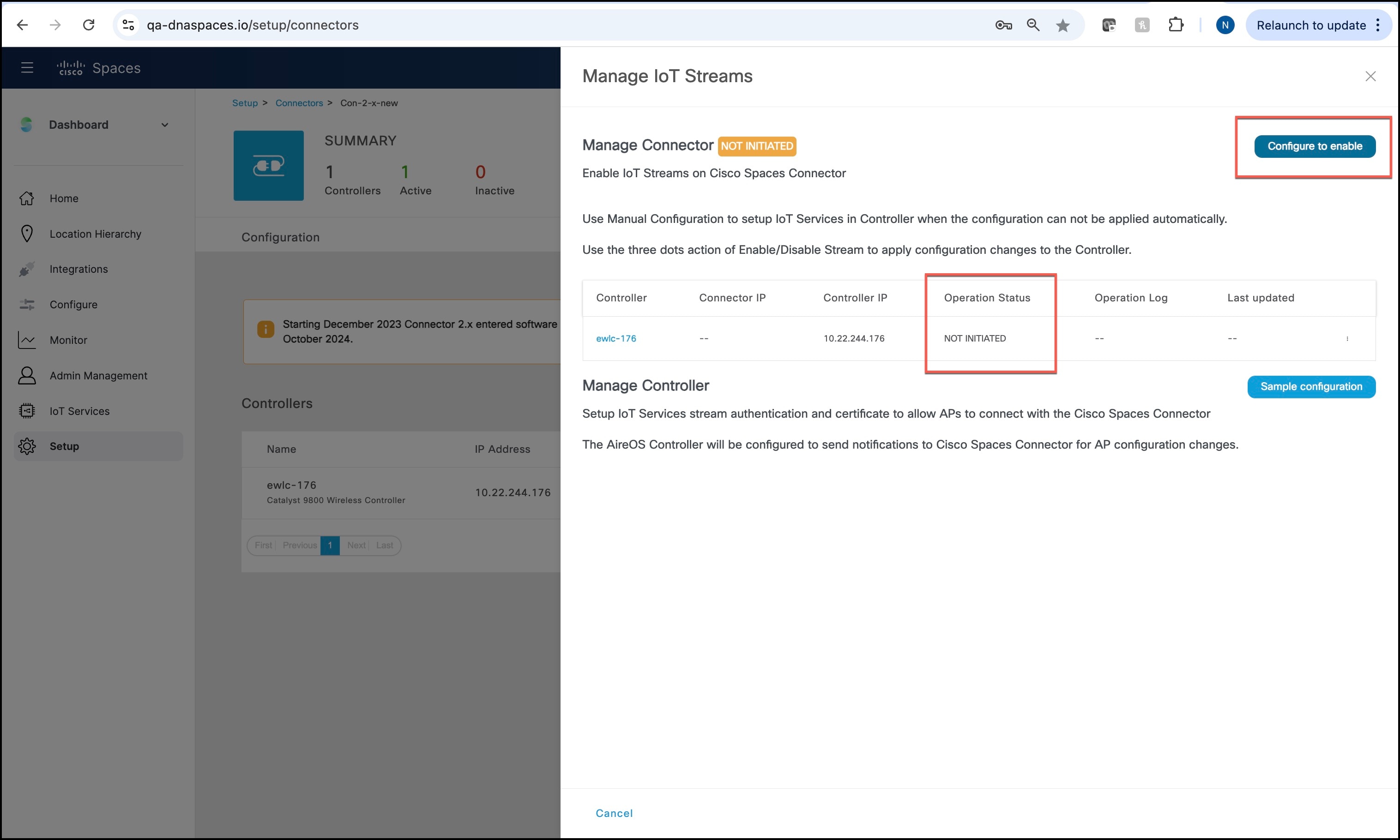Click Relaunch to update button
This screenshot has width=1400, height=840.
pos(1311,25)
